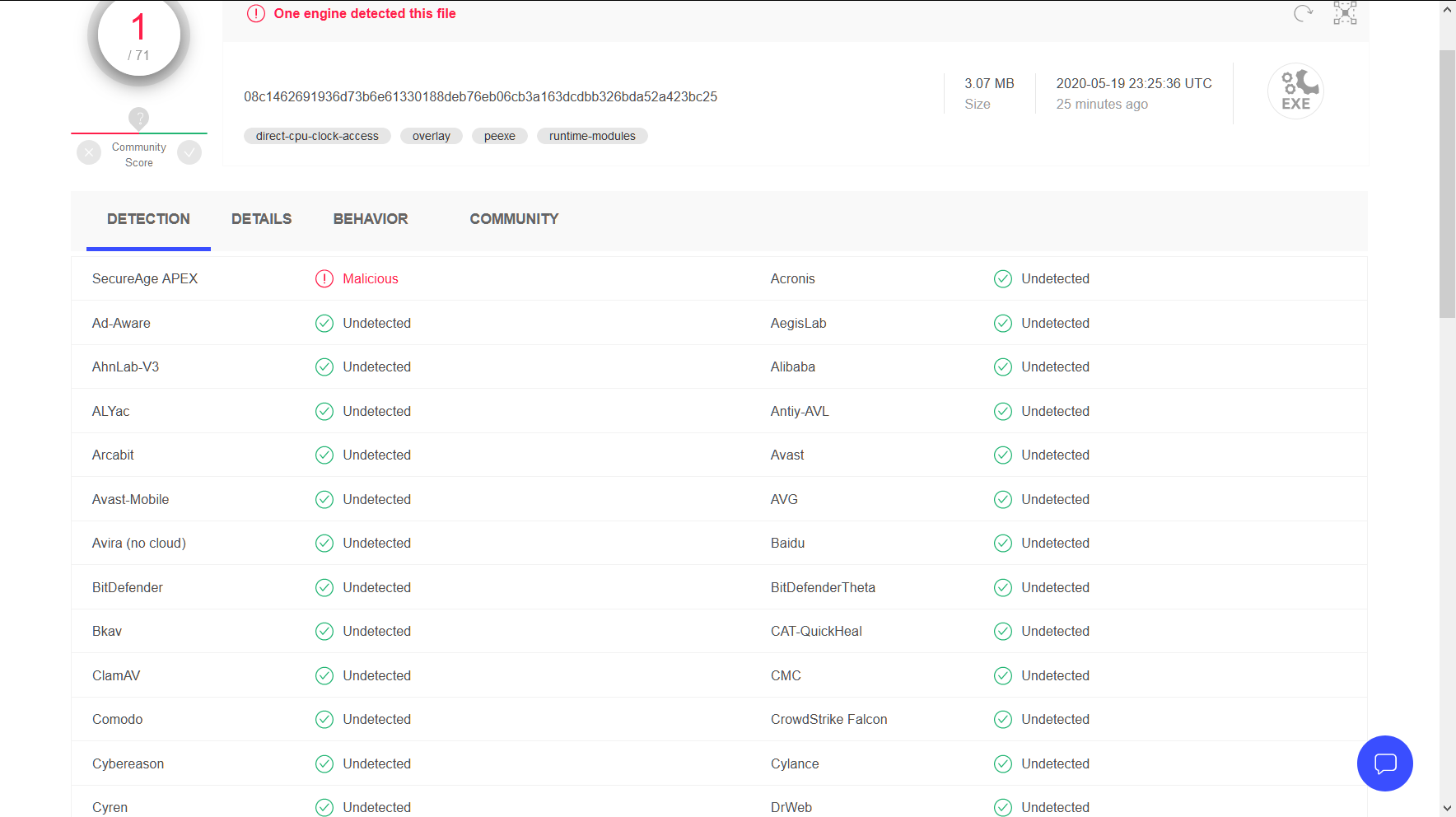Click the Community Score label
The image size is (1456, 817).
139,155
